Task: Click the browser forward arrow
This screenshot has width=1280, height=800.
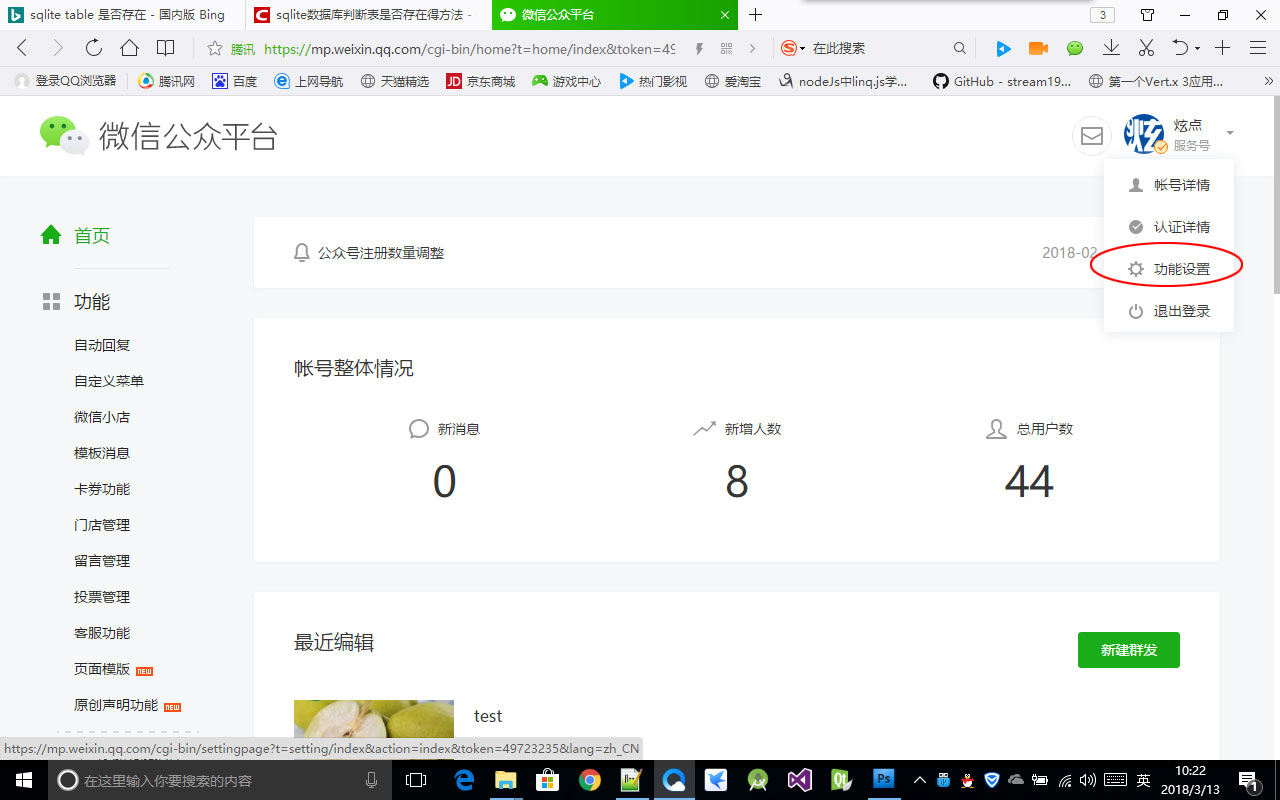Action: coord(57,48)
